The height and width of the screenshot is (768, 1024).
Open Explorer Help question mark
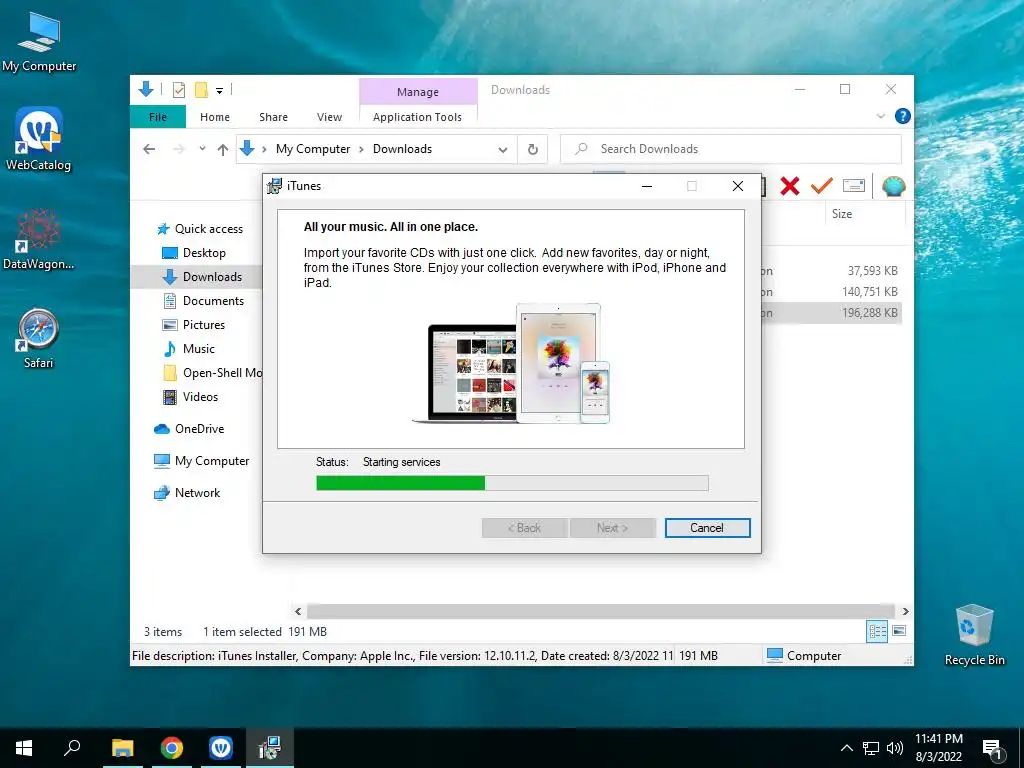pos(903,116)
